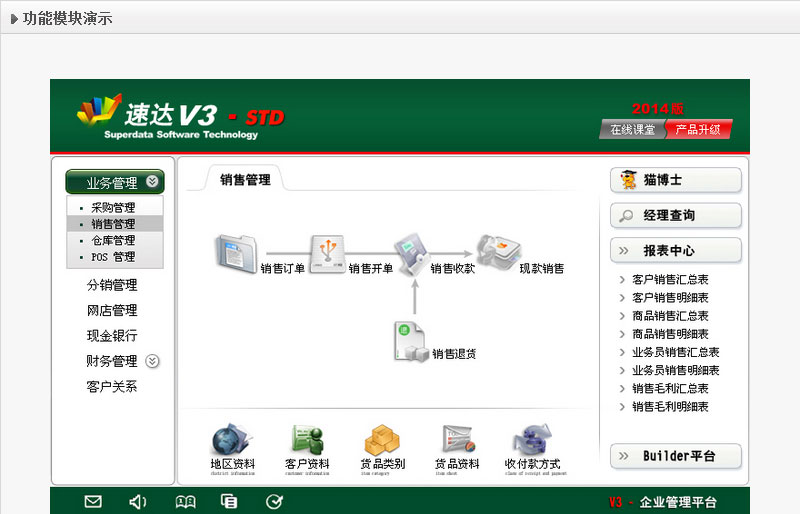This screenshot has width=800, height=514.
Task: Collapse the 业务管理 menu section
Action: pyautogui.click(x=152, y=182)
